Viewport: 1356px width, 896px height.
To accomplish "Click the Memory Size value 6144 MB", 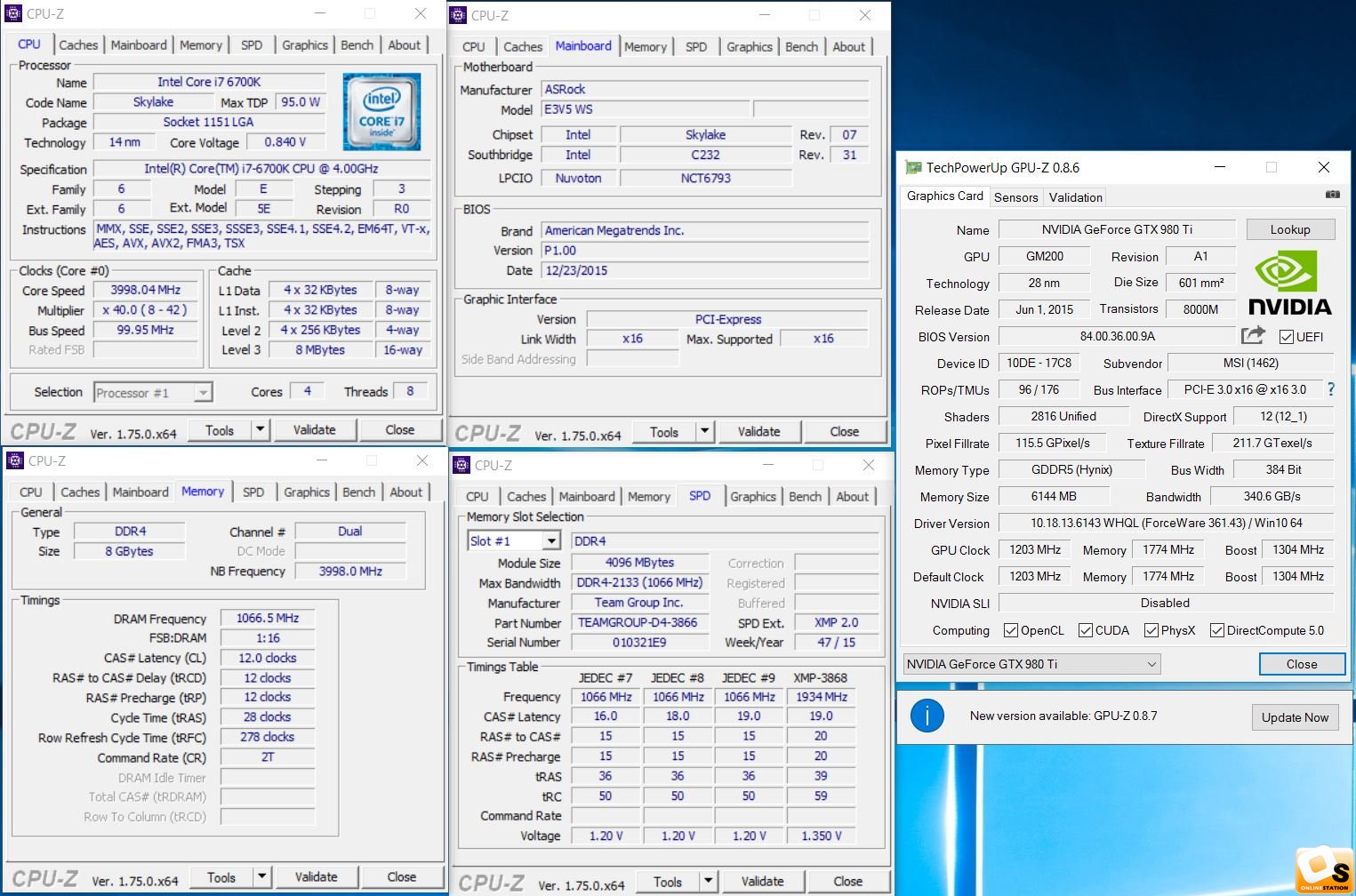I will [x=1054, y=496].
